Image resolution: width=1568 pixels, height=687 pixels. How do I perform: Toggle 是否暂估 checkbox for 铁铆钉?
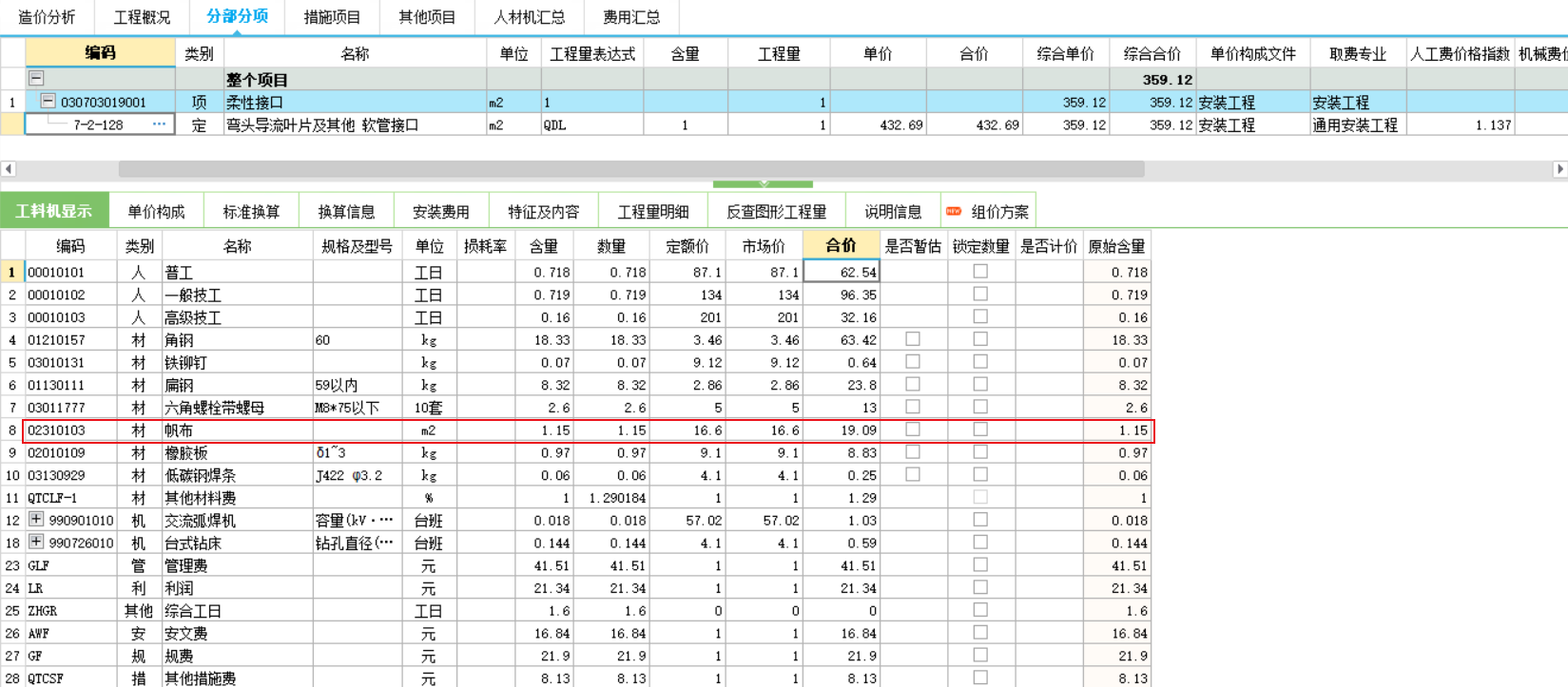click(913, 361)
